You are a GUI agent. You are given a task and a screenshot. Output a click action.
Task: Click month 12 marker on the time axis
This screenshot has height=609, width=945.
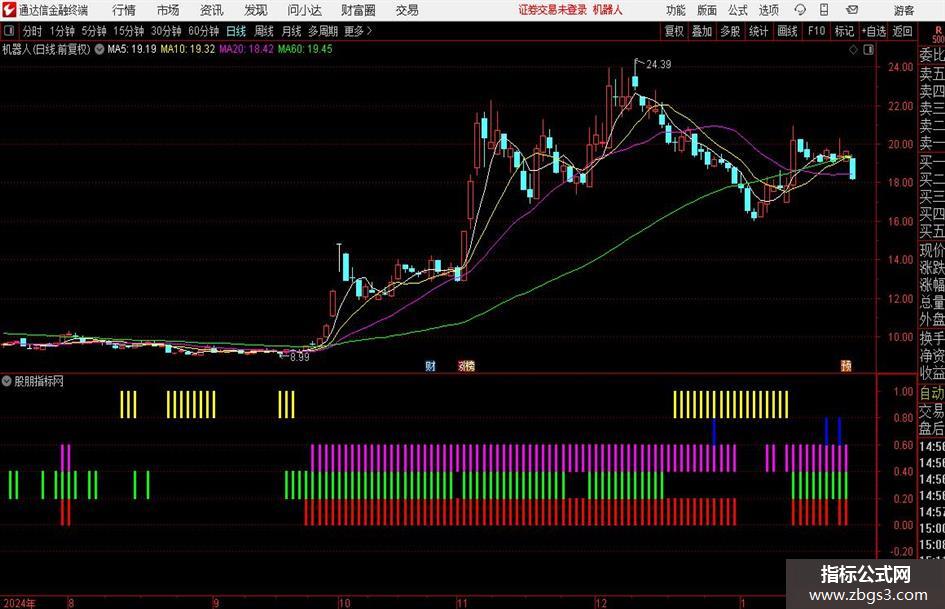point(601,603)
